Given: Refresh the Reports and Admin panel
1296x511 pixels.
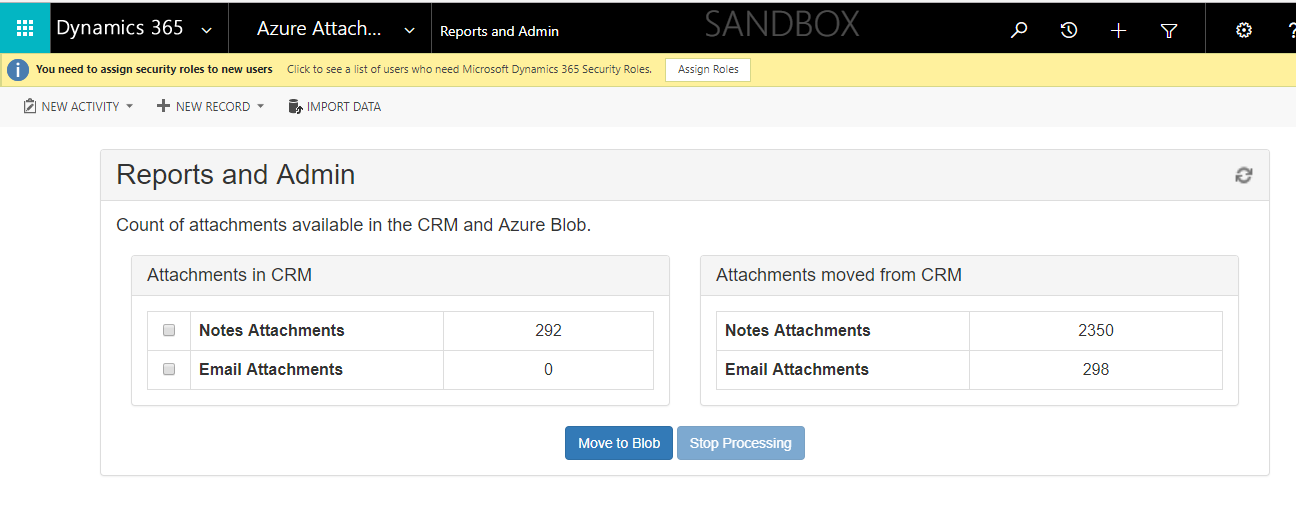Looking at the screenshot, I should coord(1243,175).
